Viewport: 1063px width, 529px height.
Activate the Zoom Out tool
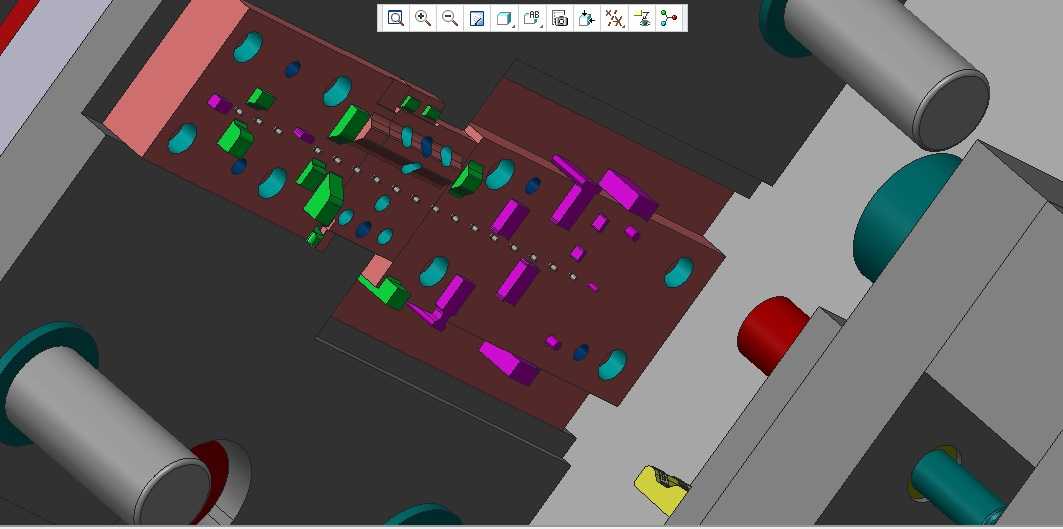coord(450,18)
